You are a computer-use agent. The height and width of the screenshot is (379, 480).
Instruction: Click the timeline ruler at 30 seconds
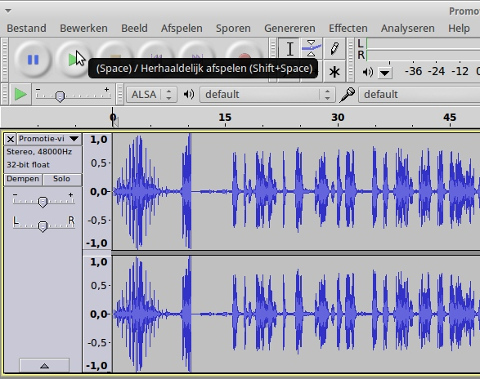point(338,118)
